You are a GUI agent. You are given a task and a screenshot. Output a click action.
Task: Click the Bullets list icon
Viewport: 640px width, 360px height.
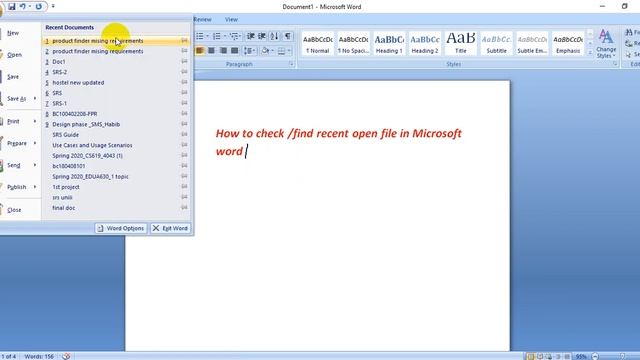click(200, 36)
